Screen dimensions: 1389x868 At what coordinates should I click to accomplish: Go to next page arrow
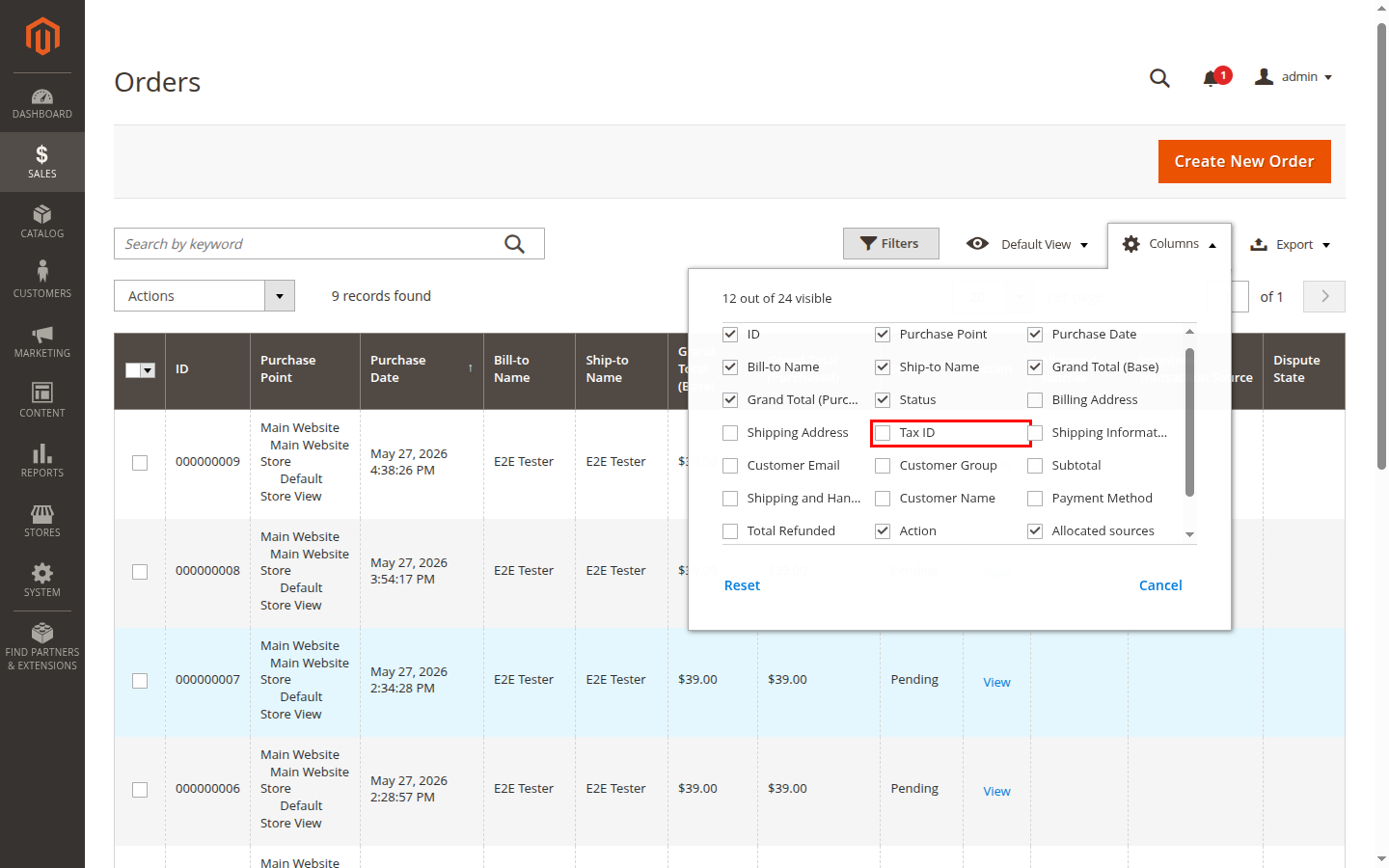point(1324,296)
